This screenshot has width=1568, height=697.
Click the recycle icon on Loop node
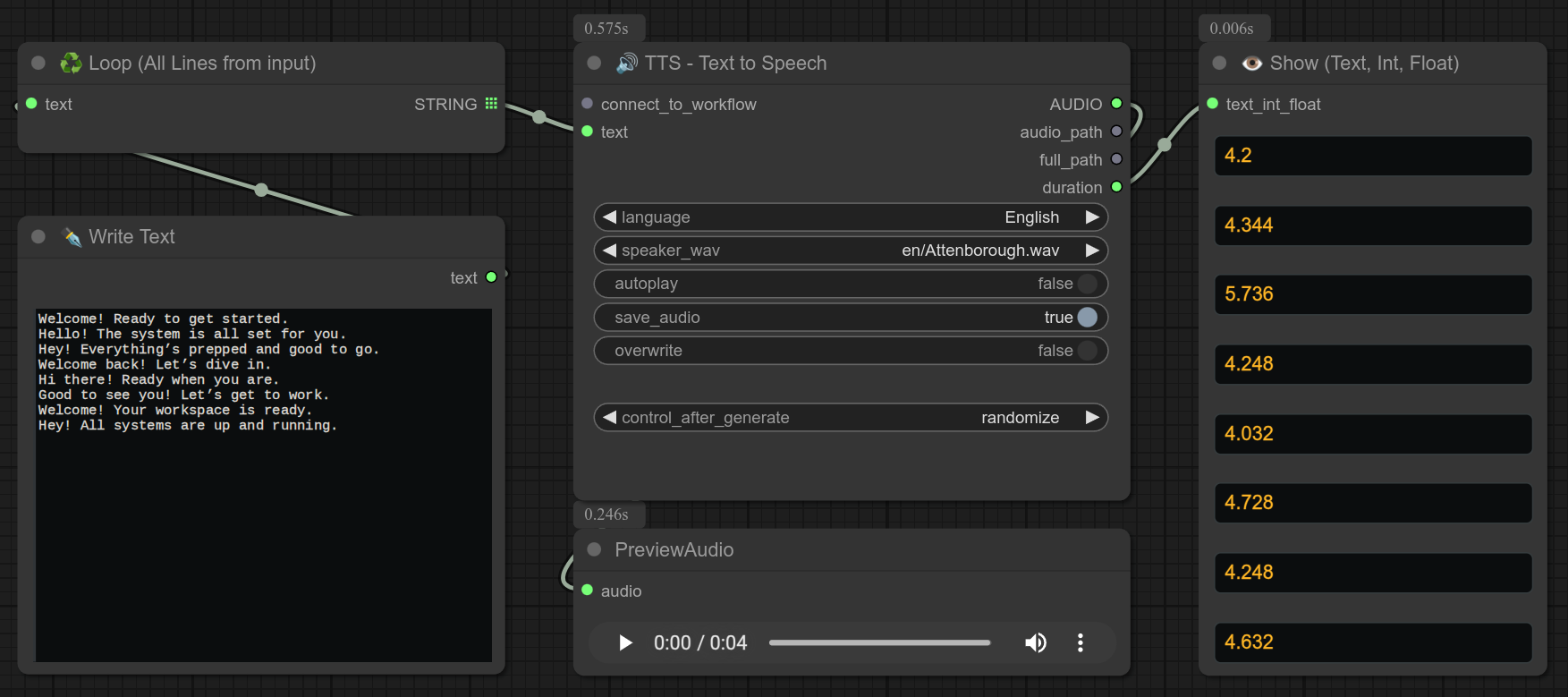[71, 63]
